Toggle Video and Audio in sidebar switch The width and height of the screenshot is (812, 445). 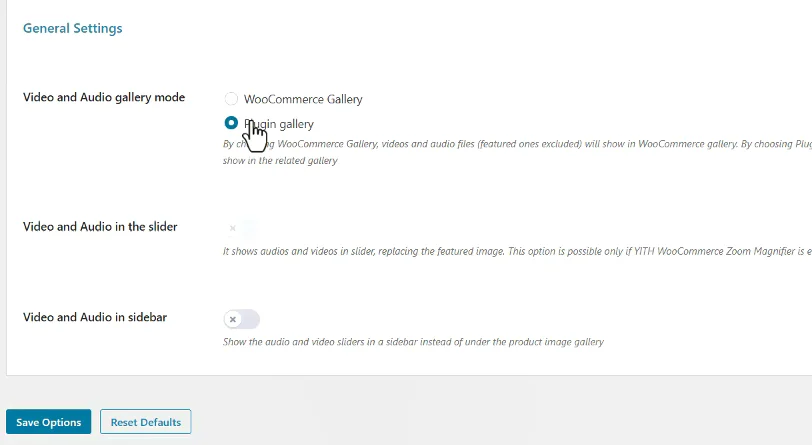click(242, 319)
